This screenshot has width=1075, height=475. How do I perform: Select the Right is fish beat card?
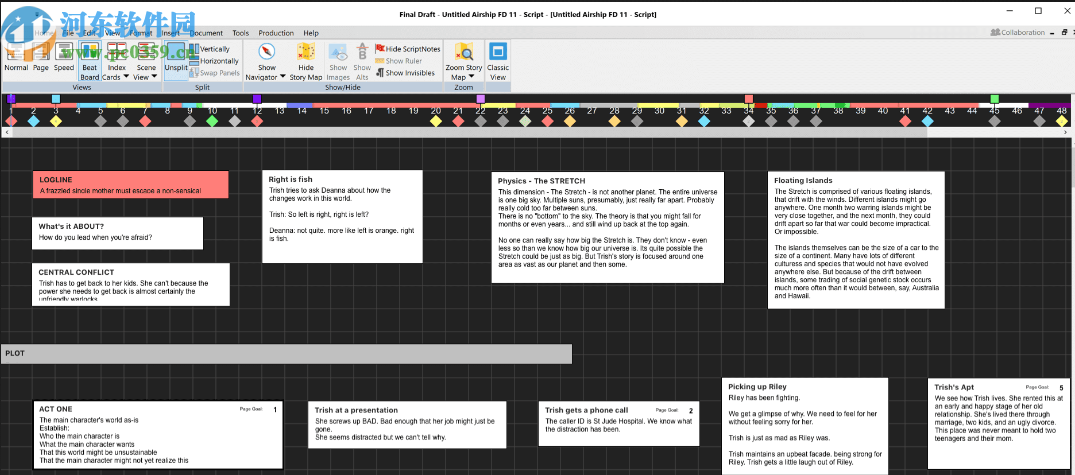342,216
